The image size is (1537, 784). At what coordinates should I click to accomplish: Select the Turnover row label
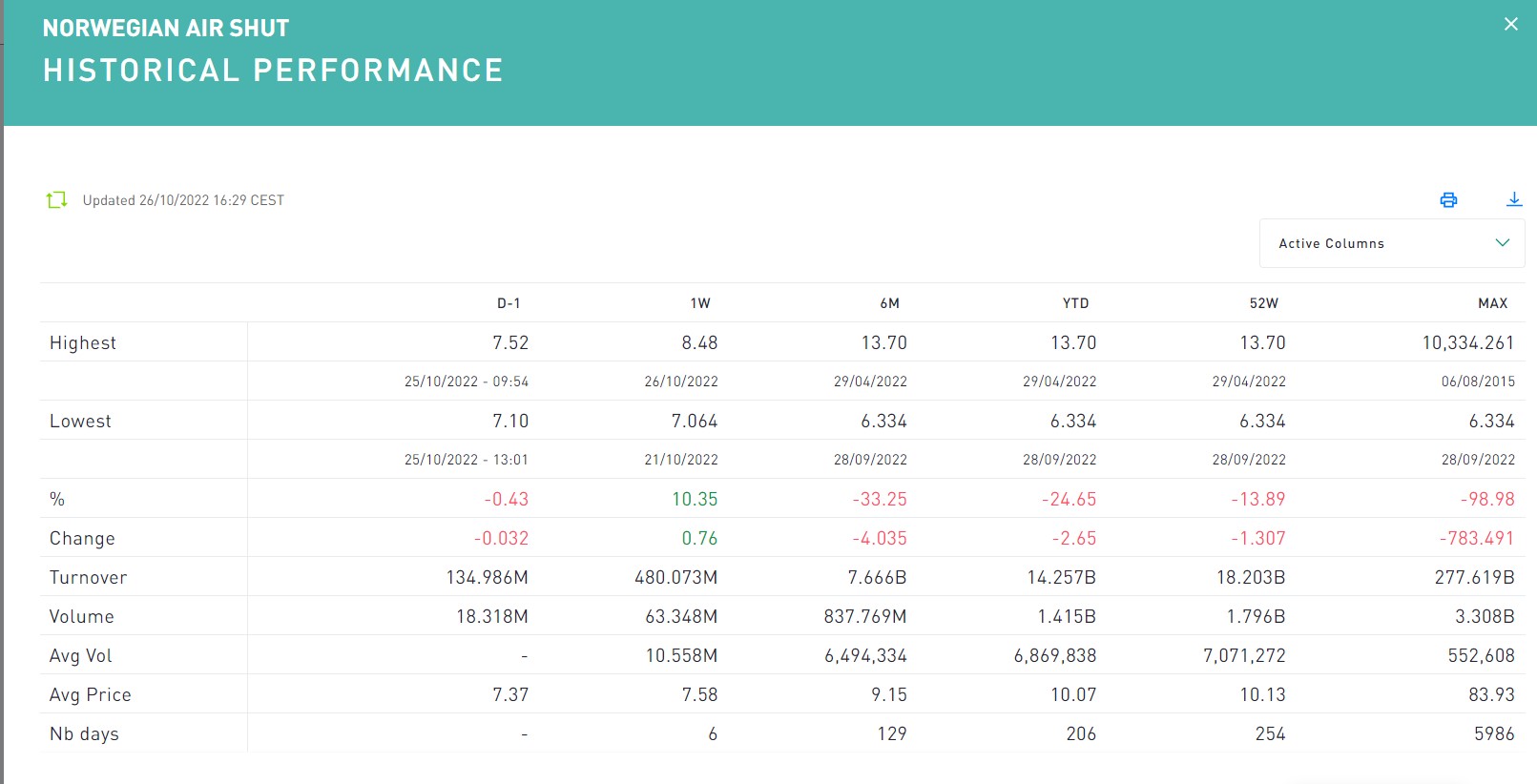[x=88, y=578]
